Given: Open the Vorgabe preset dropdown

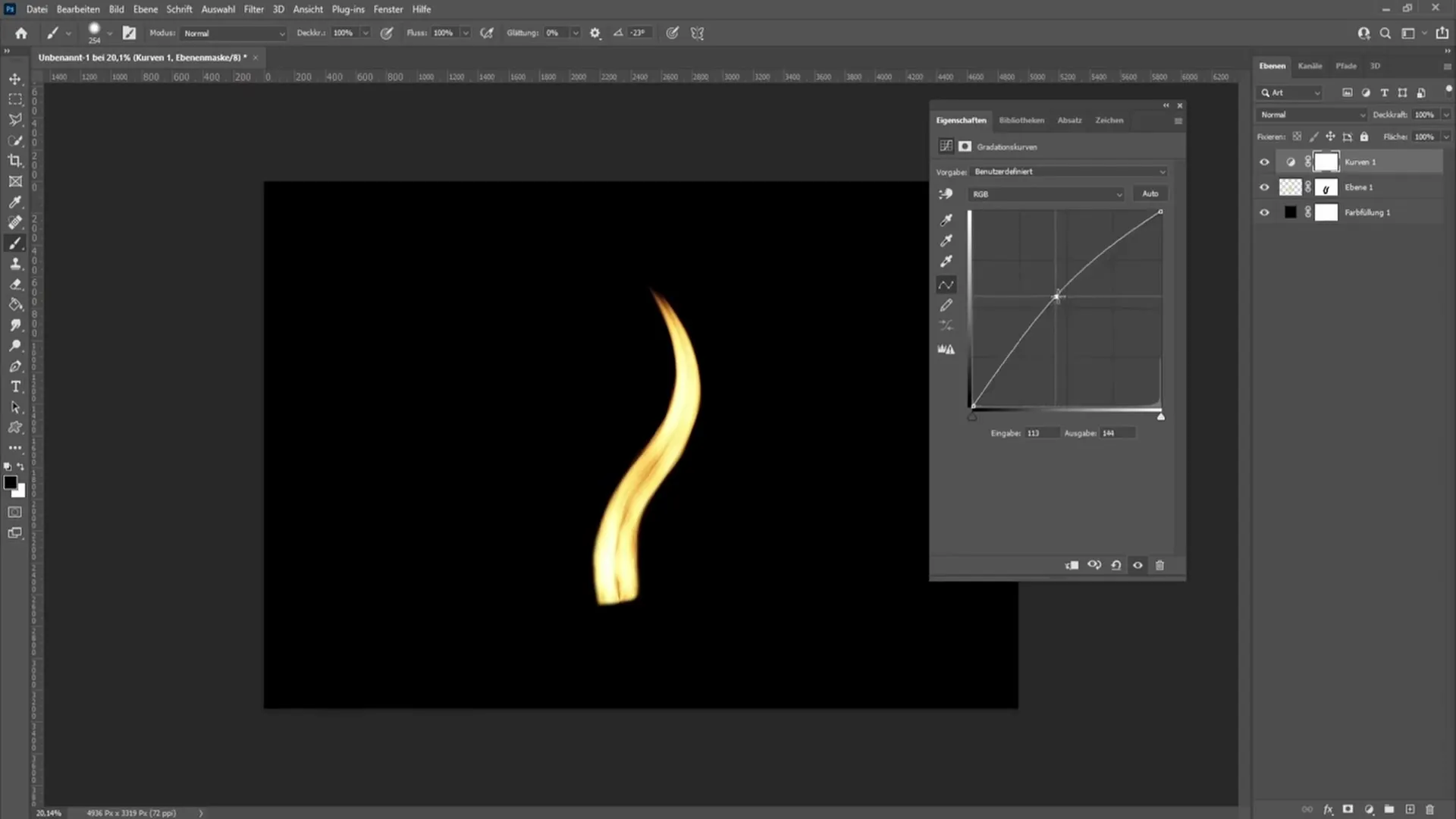Looking at the screenshot, I should point(1069,172).
